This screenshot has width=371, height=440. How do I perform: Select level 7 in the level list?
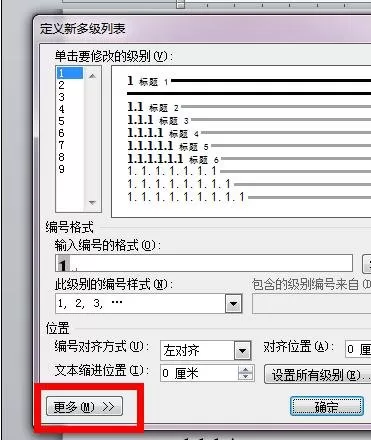[70, 145]
